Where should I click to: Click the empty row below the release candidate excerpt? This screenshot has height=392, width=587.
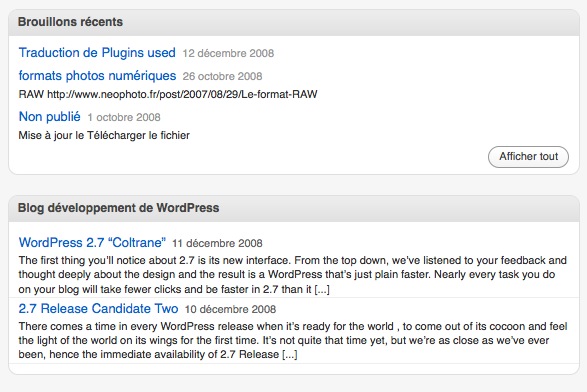point(294,368)
